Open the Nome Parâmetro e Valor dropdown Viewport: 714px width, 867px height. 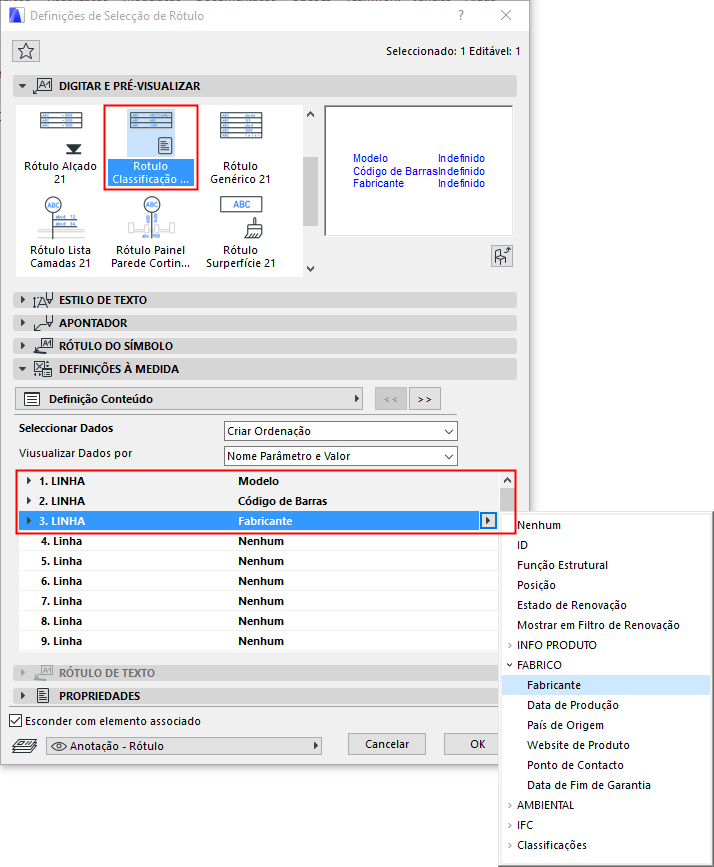341,456
